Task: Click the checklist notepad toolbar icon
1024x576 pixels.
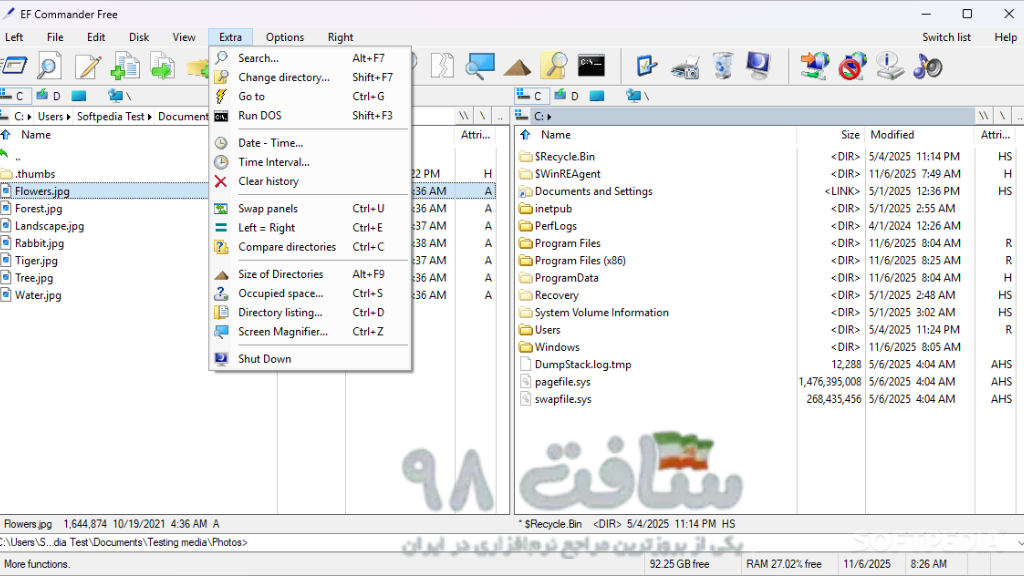Action: coord(646,66)
